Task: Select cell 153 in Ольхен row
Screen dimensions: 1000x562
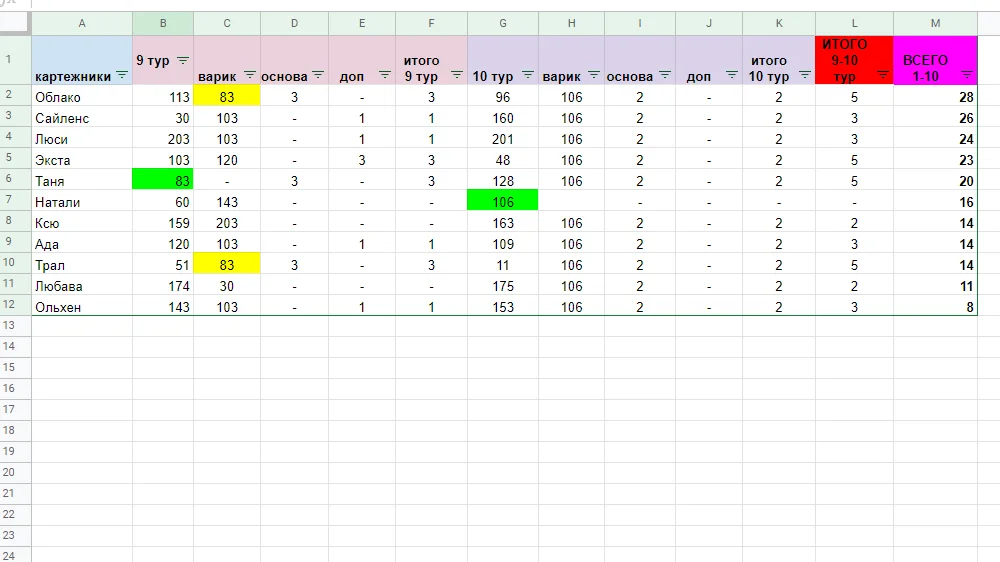Action: click(x=503, y=307)
